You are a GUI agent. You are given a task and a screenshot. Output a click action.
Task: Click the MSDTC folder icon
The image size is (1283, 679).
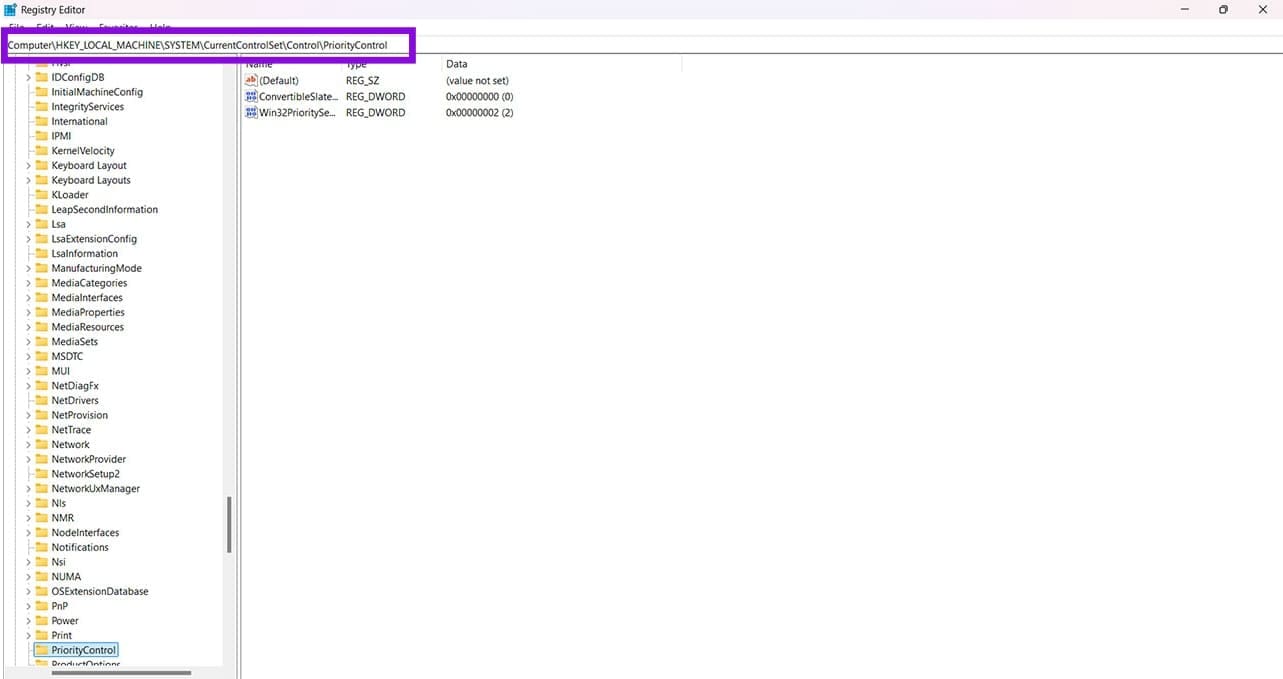[42, 356]
